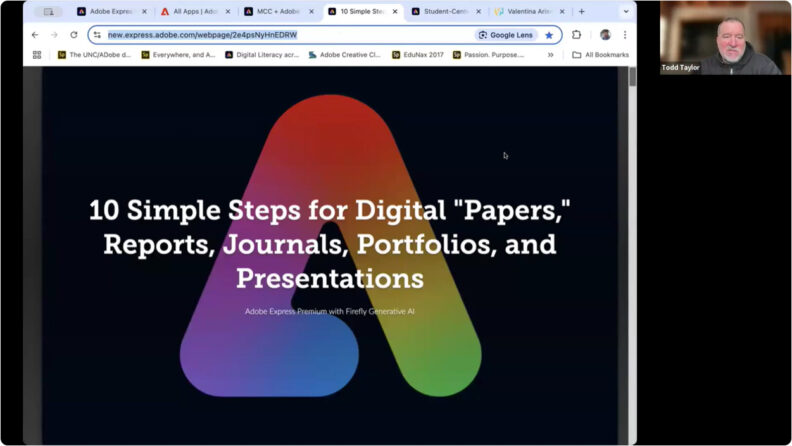
Task: Close the 10 Simple Steps tab
Action: [x=395, y=11]
